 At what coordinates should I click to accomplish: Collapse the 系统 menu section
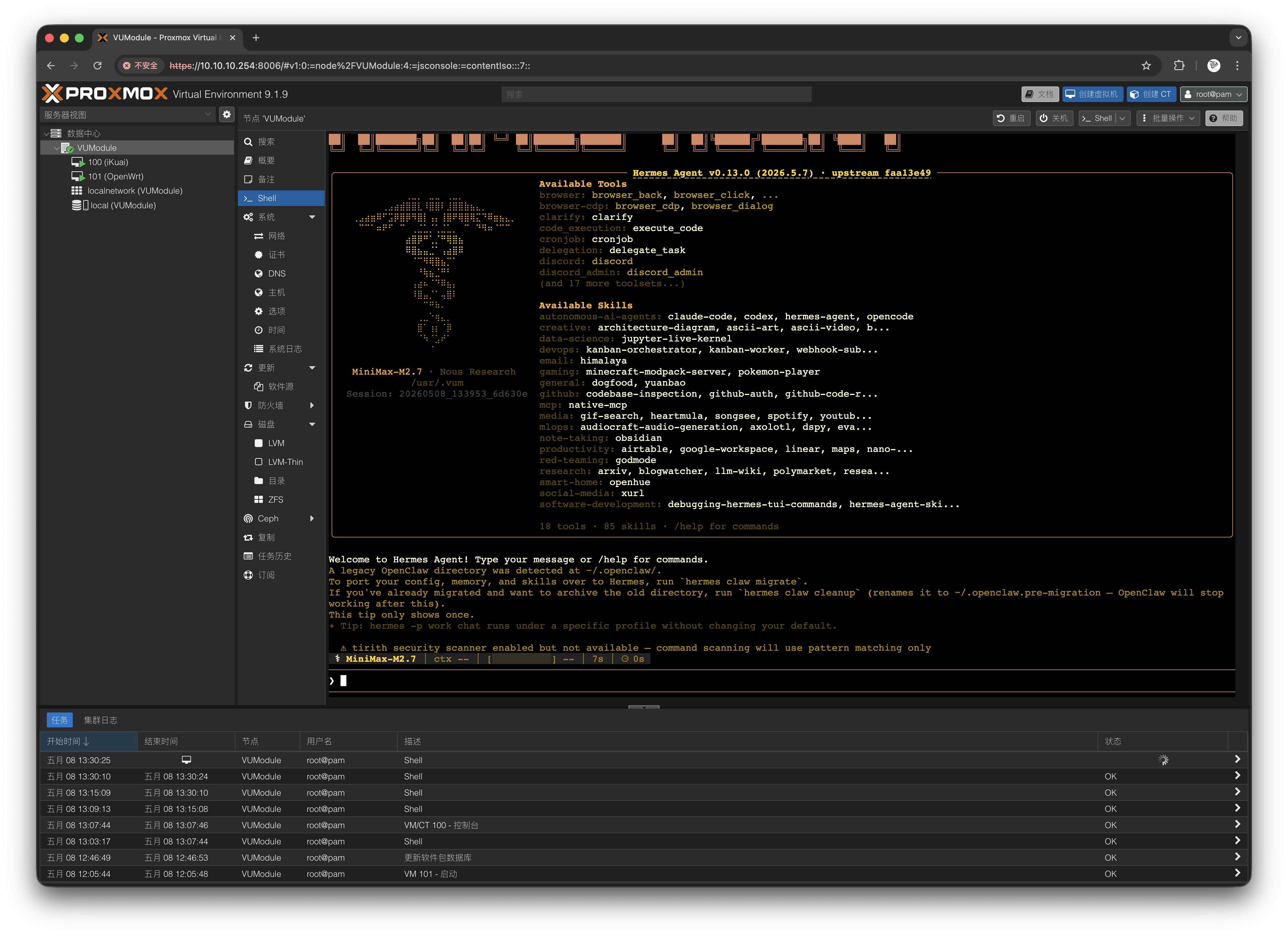312,217
